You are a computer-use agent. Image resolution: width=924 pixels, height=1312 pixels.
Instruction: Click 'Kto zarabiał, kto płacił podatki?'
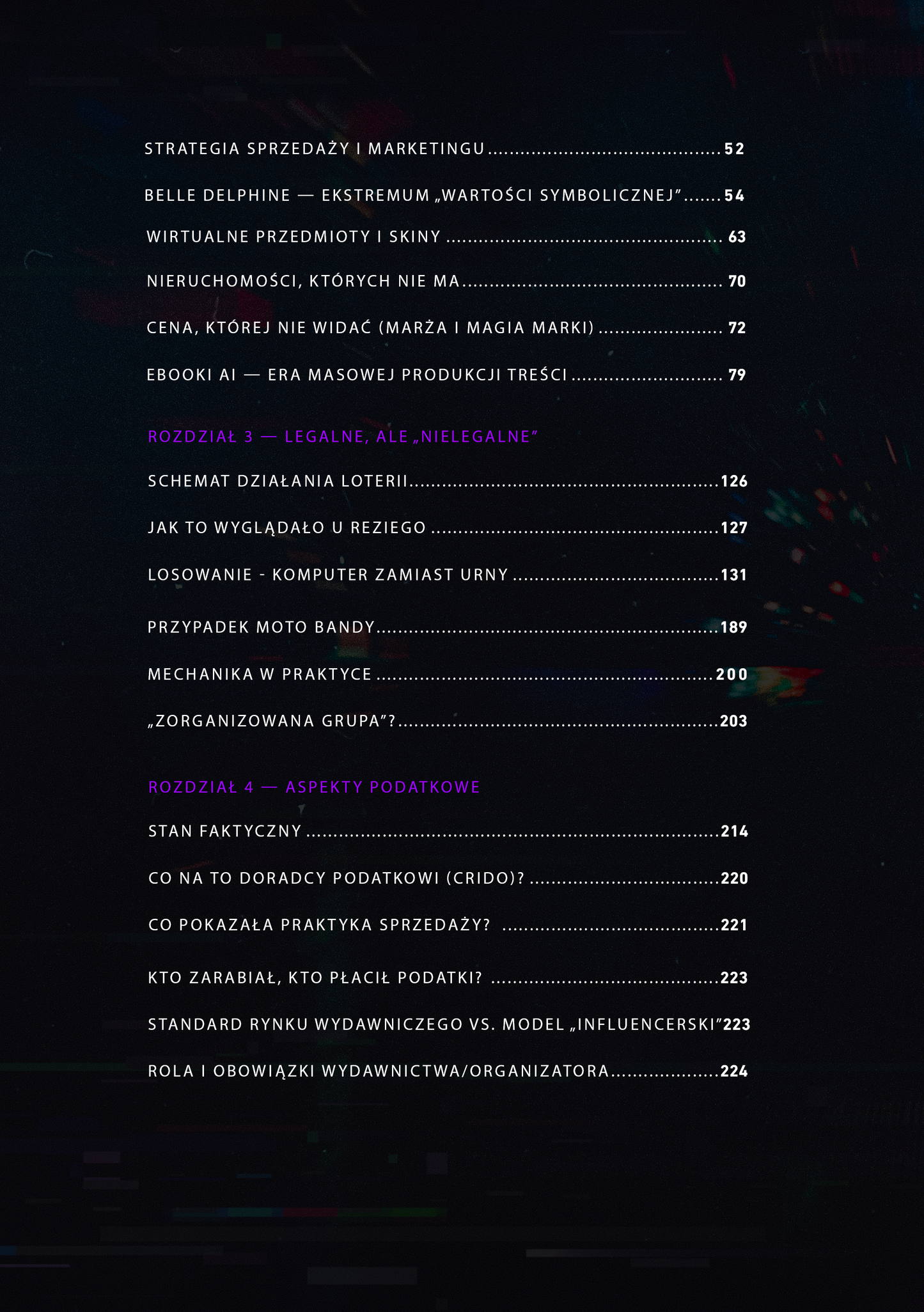pyautogui.click(x=448, y=978)
